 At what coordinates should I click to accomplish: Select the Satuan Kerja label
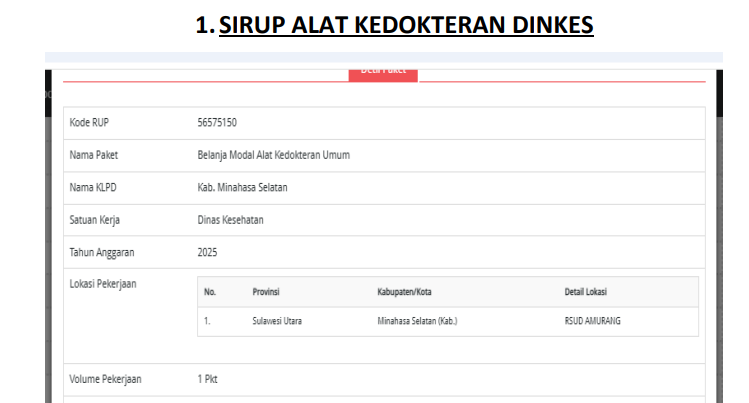point(95,220)
